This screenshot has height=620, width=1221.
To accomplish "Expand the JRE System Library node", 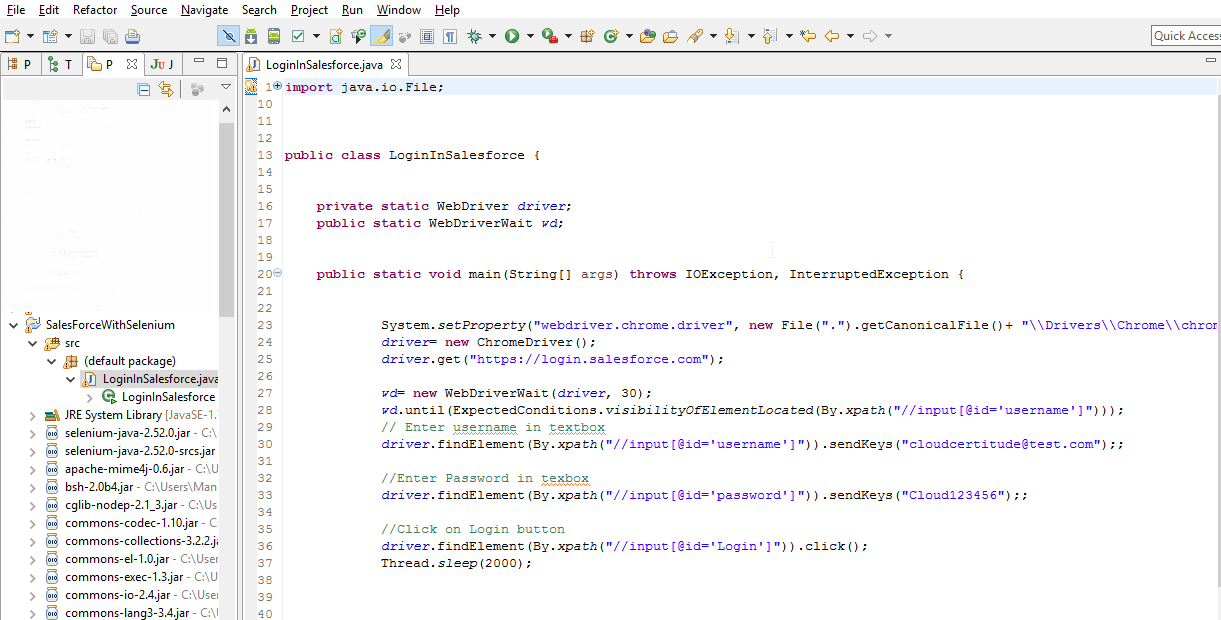I will [31, 415].
